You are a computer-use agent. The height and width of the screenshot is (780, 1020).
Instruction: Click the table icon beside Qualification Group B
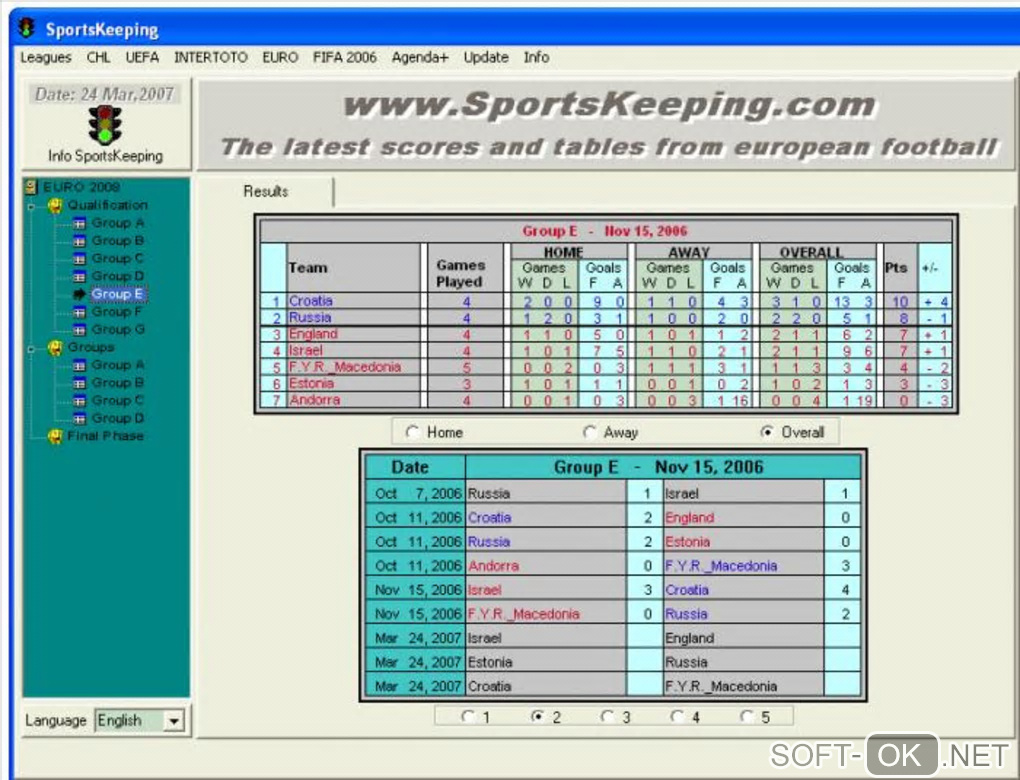[79, 241]
